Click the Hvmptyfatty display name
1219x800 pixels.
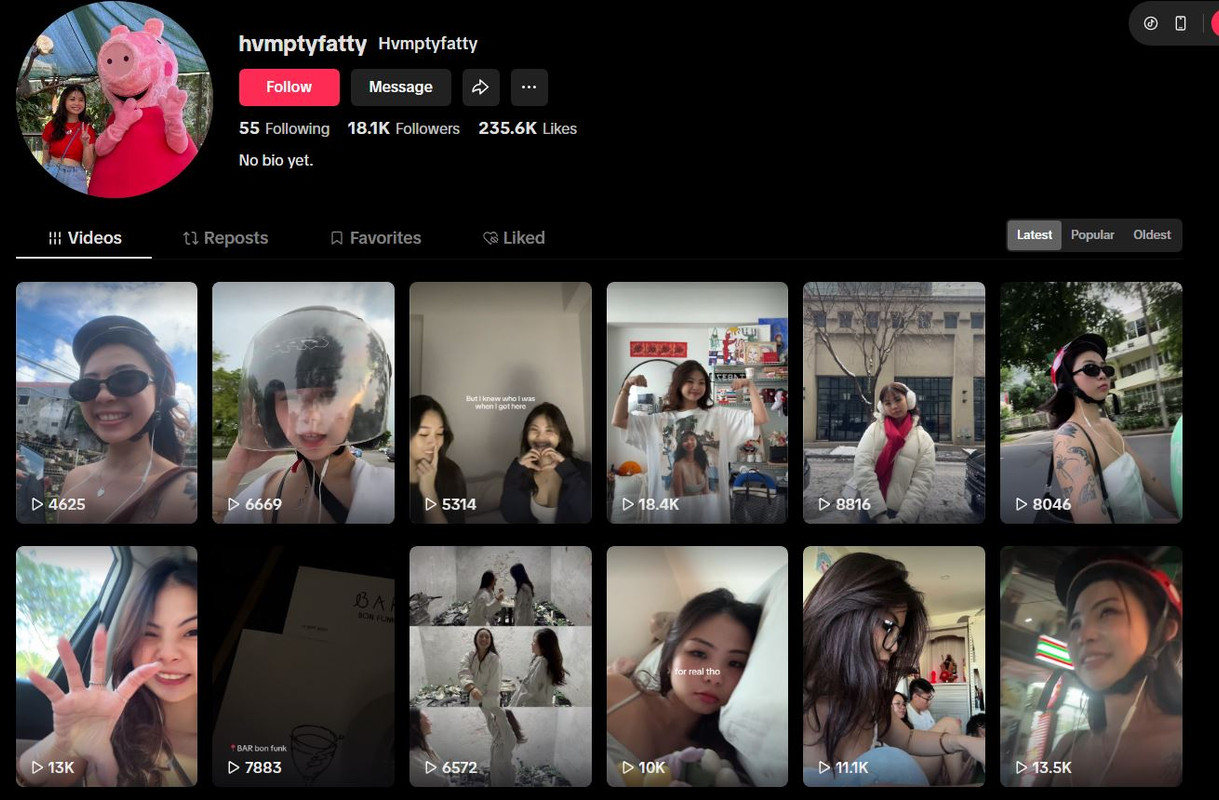tap(428, 44)
